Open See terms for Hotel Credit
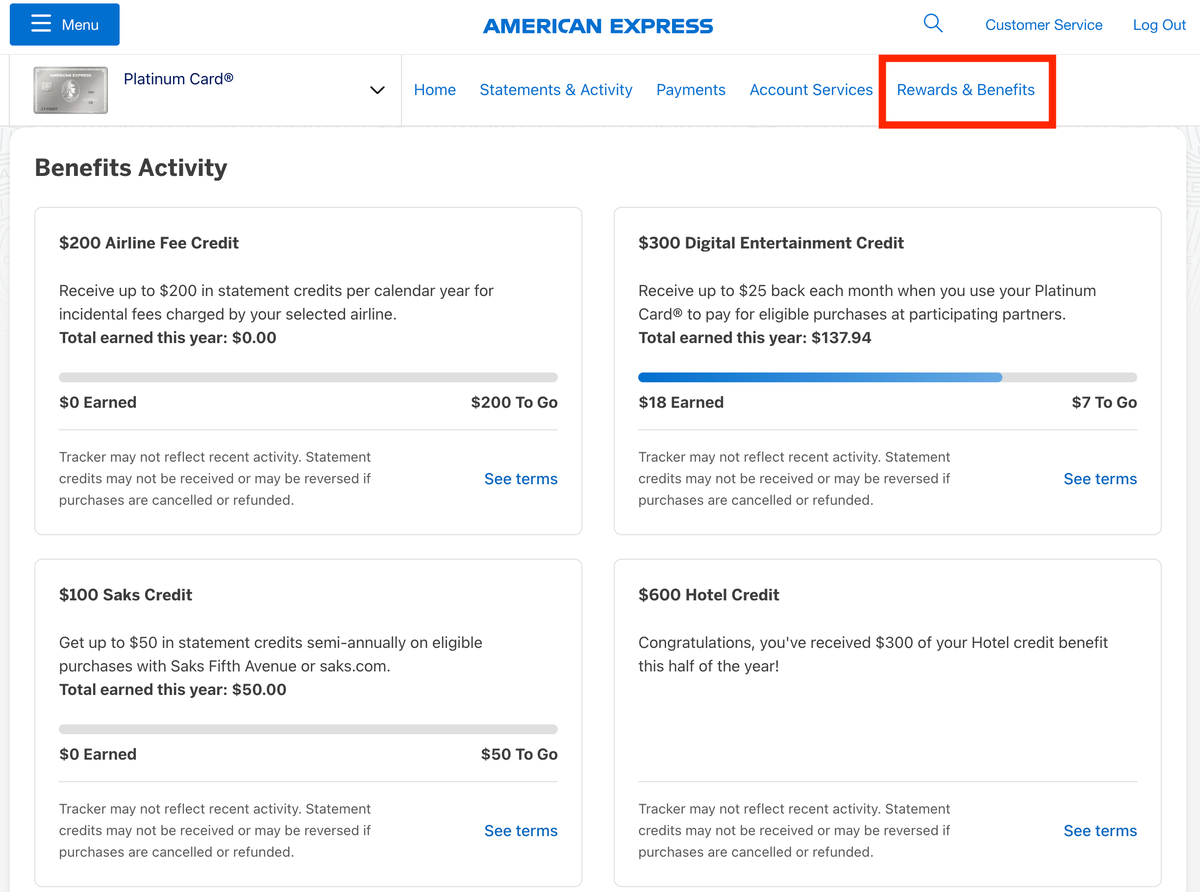The width and height of the screenshot is (1200, 892). click(1100, 831)
